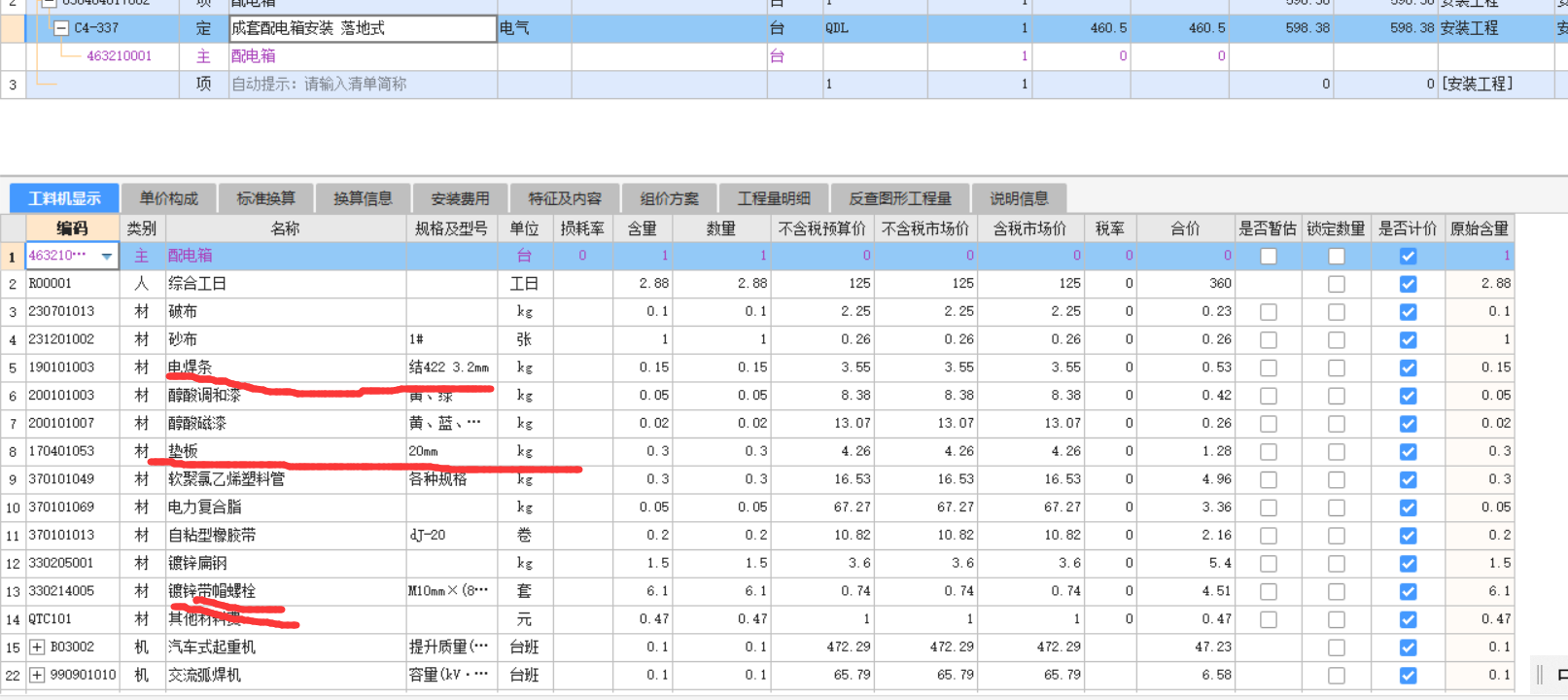The width and height of the screenshot is (1568, 700).
Task: Select code cell QTC101
Action: (72, 619)
